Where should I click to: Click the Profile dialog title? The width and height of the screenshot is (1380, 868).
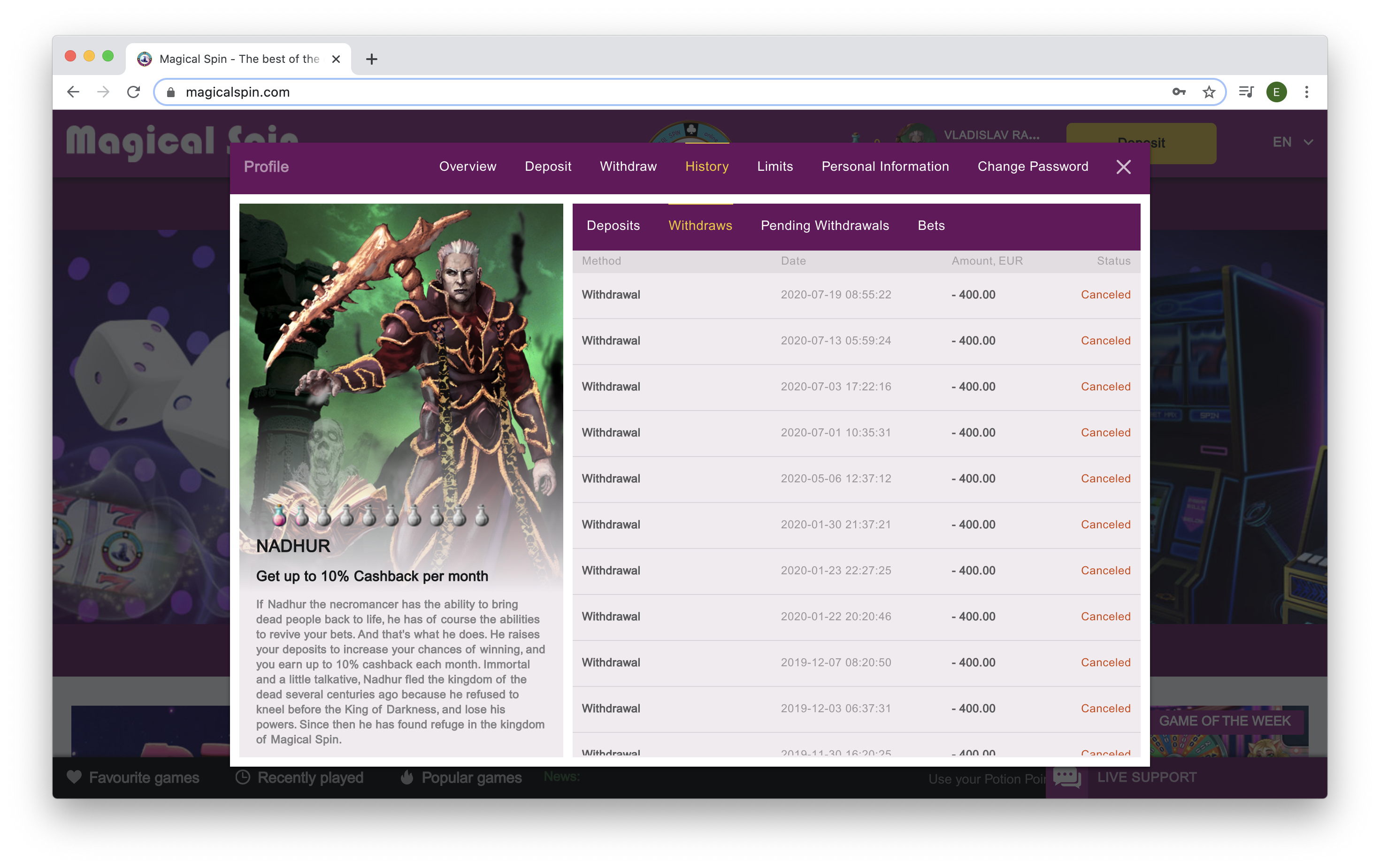[266, 167]
